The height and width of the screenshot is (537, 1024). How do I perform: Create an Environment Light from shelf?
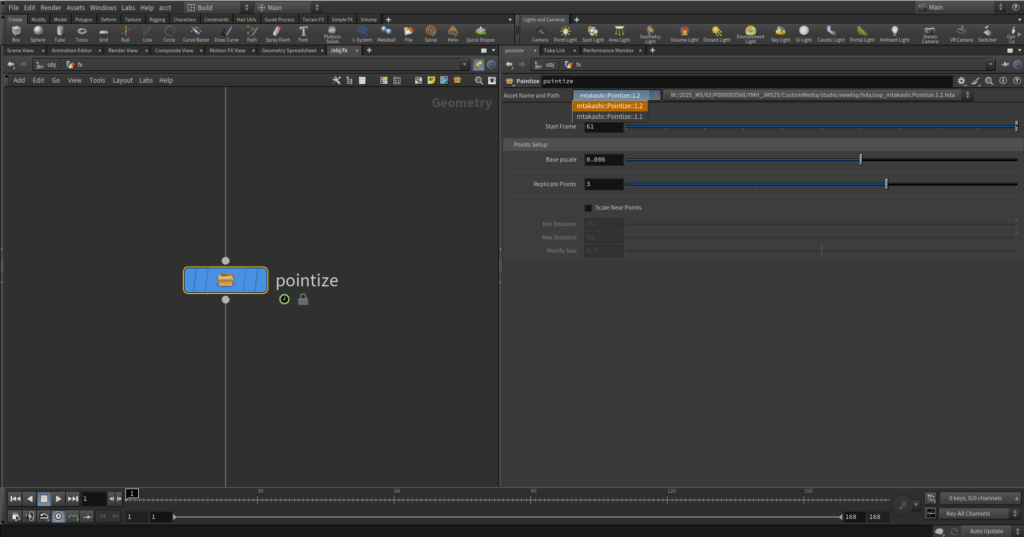tap(749, 34)
